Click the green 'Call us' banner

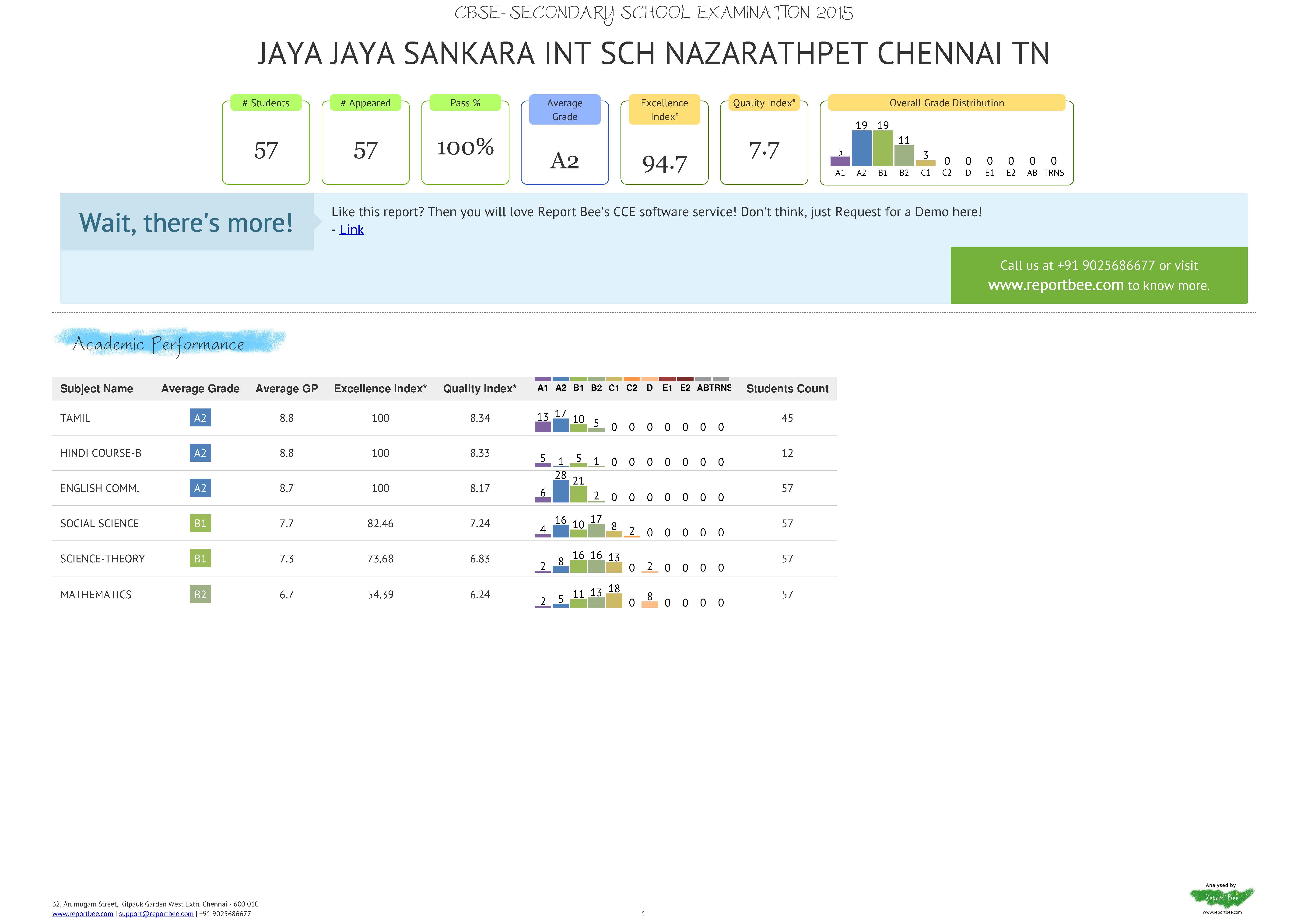pyautogui.click(x=1099, y=275)
